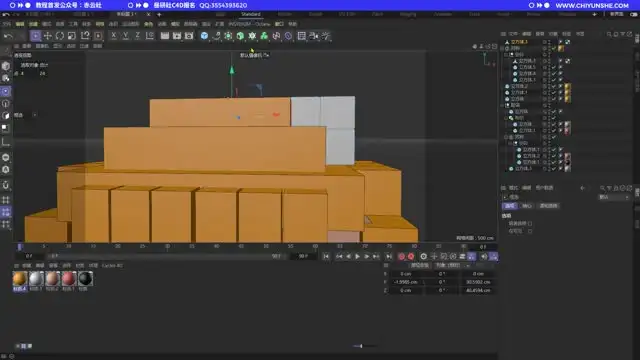Click the Attribute Manager back arrow
The width and height of the screenshot is (640, 360).
tap(582, 188)
